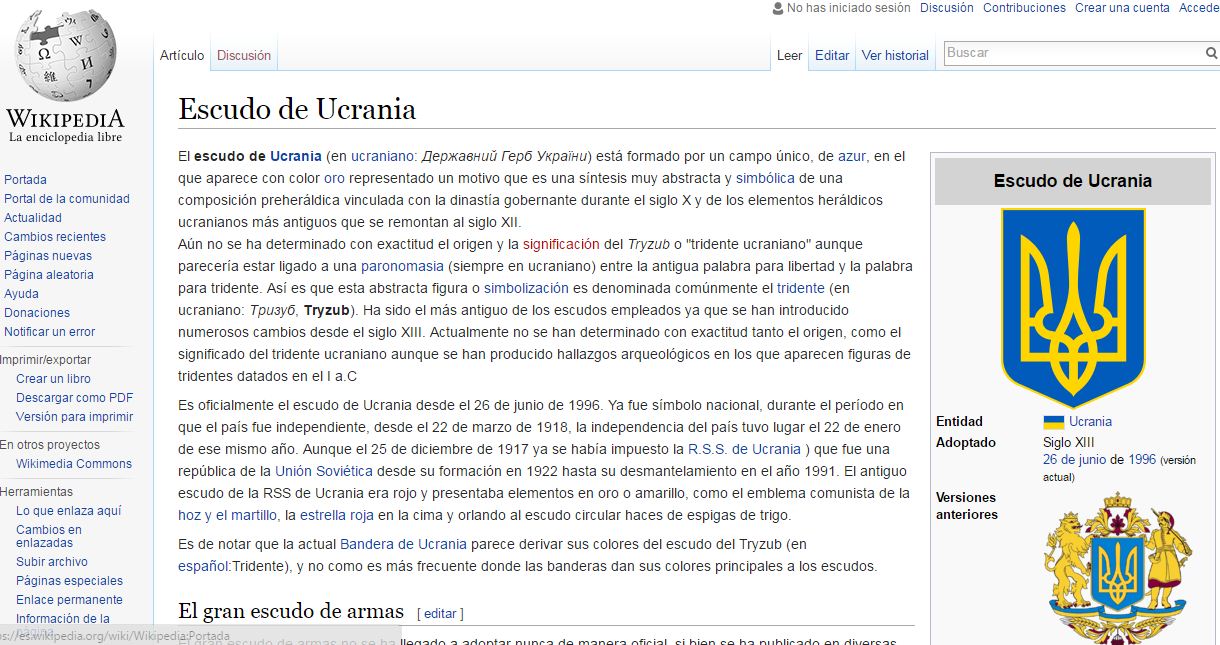This screenshot has width=1220, height=645.
Task: Click Subir archivo
Action: click(52, 562)
